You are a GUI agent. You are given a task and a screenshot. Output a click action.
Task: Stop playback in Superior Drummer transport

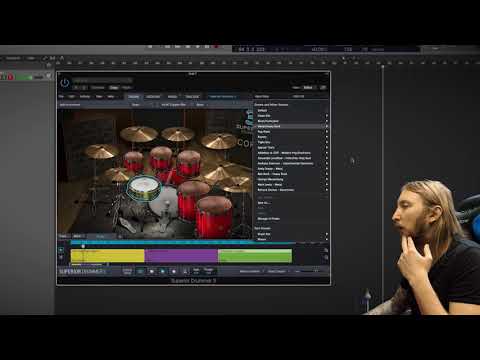(x=152, y=271)
